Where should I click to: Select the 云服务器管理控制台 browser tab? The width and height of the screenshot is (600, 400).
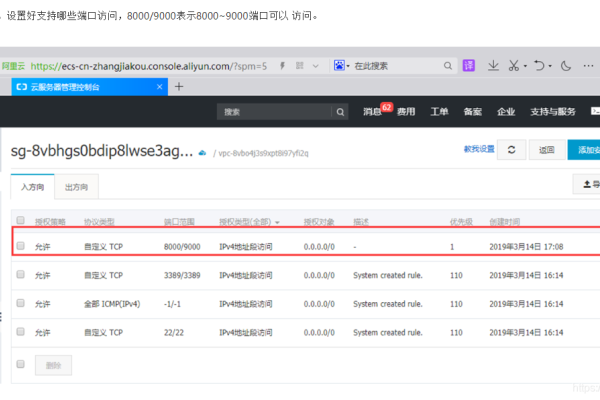pyautogui.click(x=89, y=87)
